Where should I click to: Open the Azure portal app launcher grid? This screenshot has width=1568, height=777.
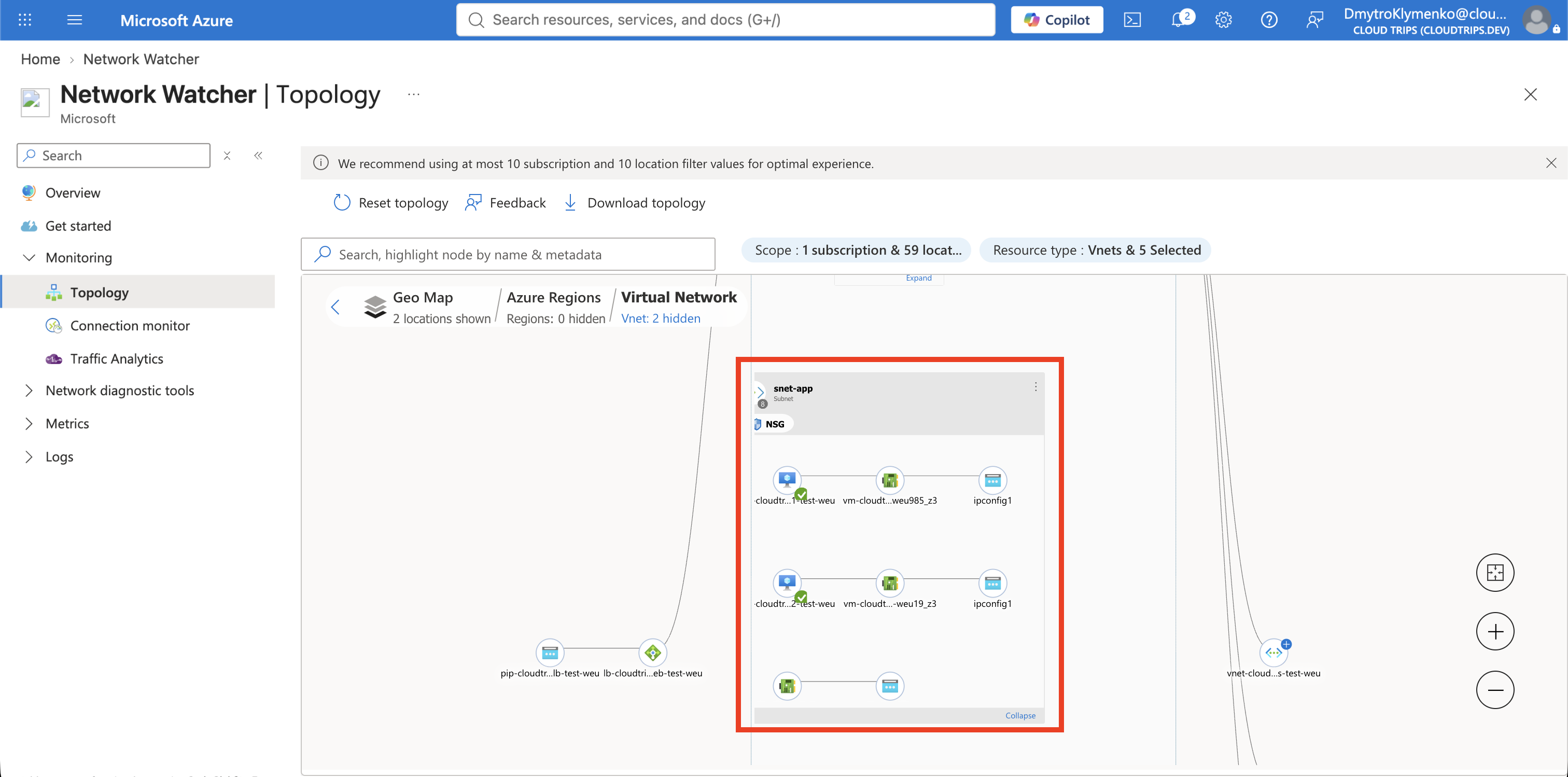click(x=25, y=20)
